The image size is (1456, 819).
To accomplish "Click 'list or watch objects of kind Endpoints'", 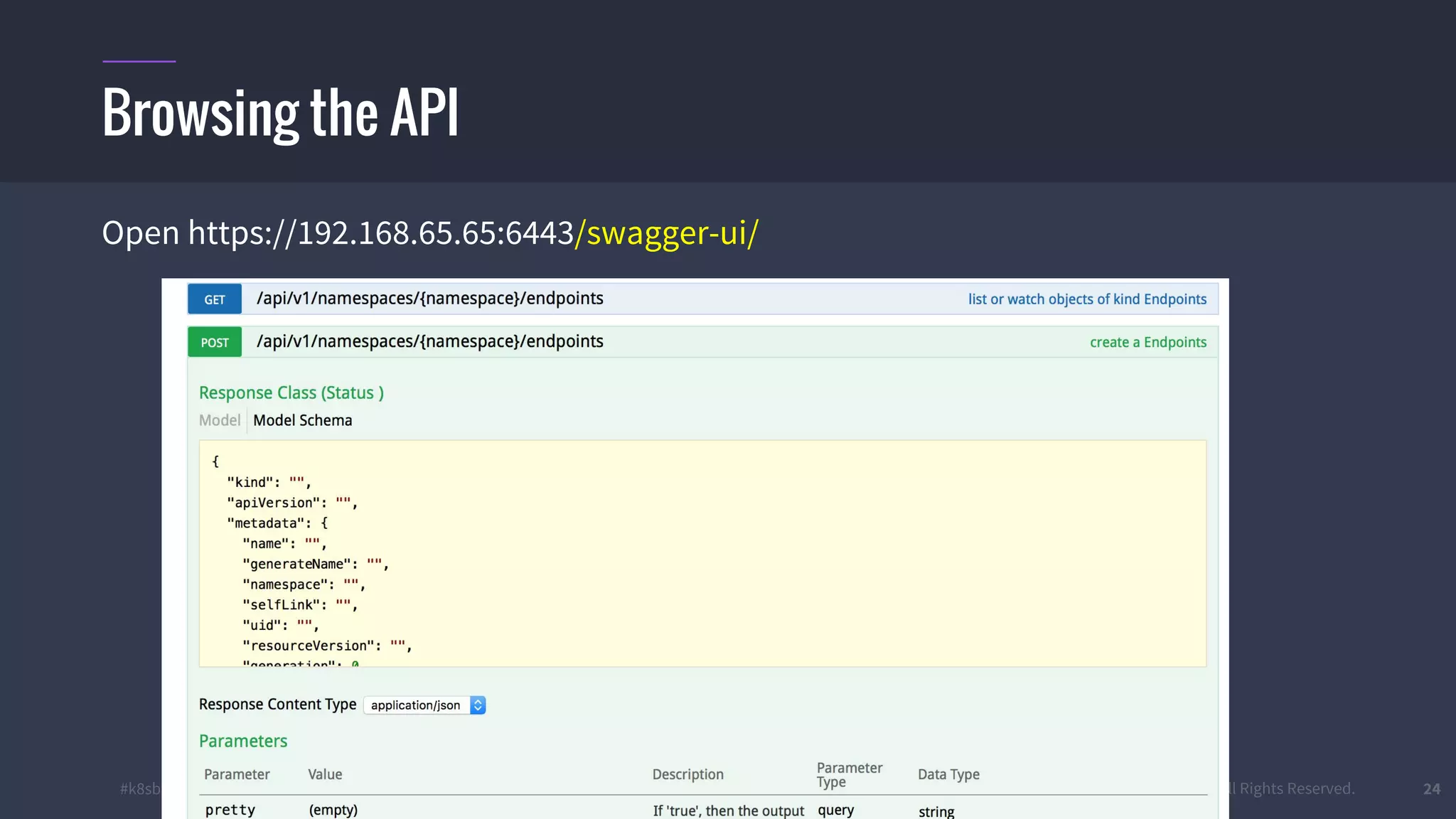I will [1086, 299].
